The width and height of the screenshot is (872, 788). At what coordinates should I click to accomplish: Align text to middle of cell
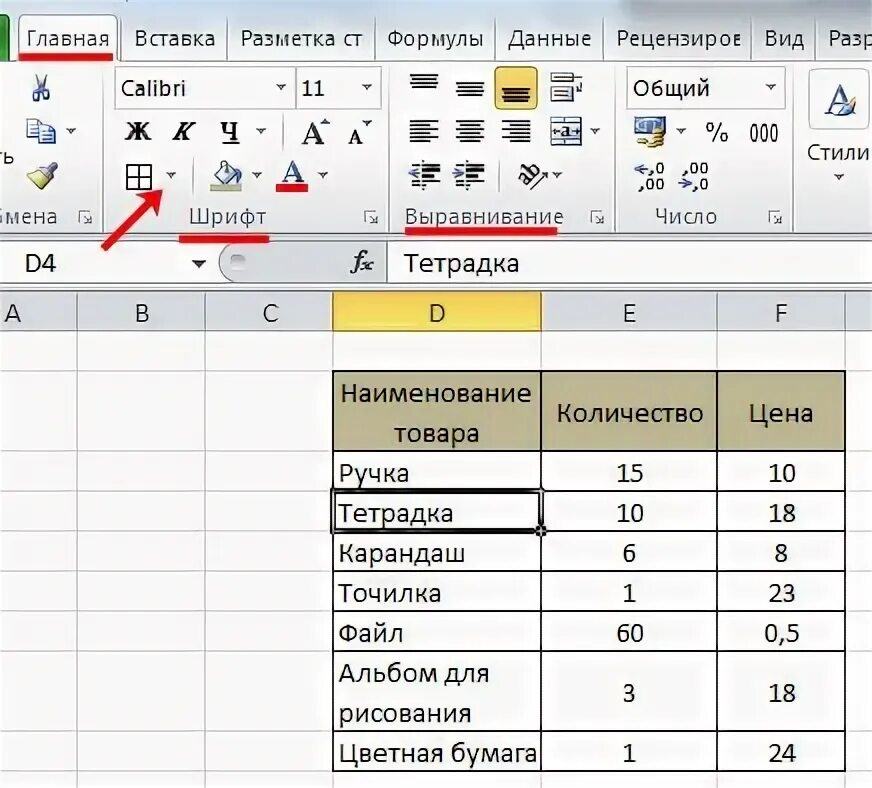(470, 88)
